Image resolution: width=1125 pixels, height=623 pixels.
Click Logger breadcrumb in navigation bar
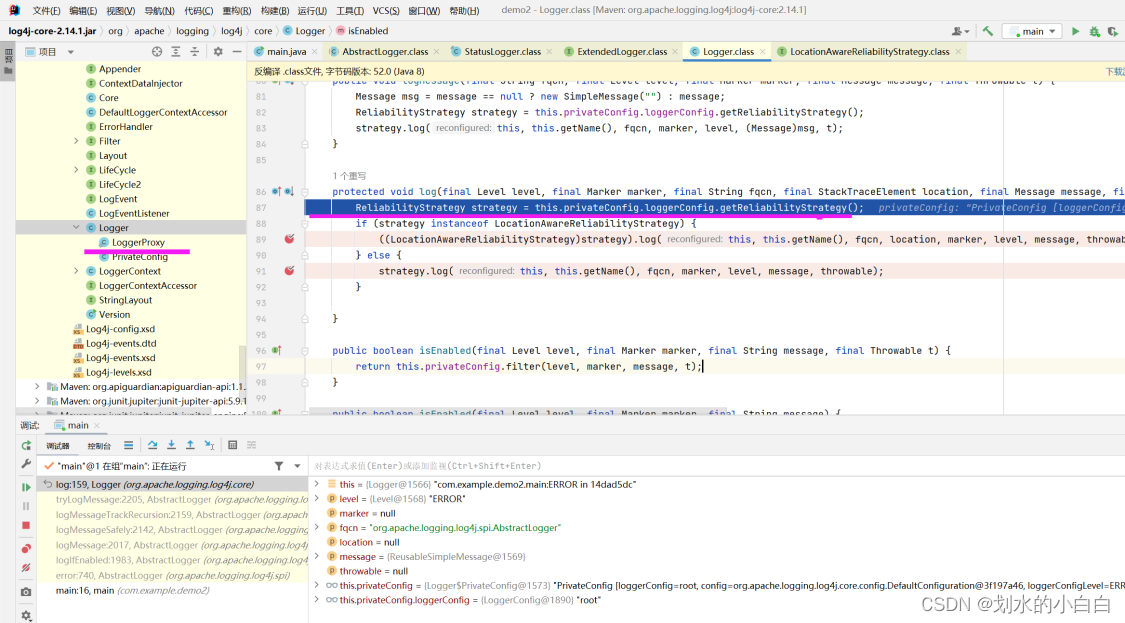point(304,31)
